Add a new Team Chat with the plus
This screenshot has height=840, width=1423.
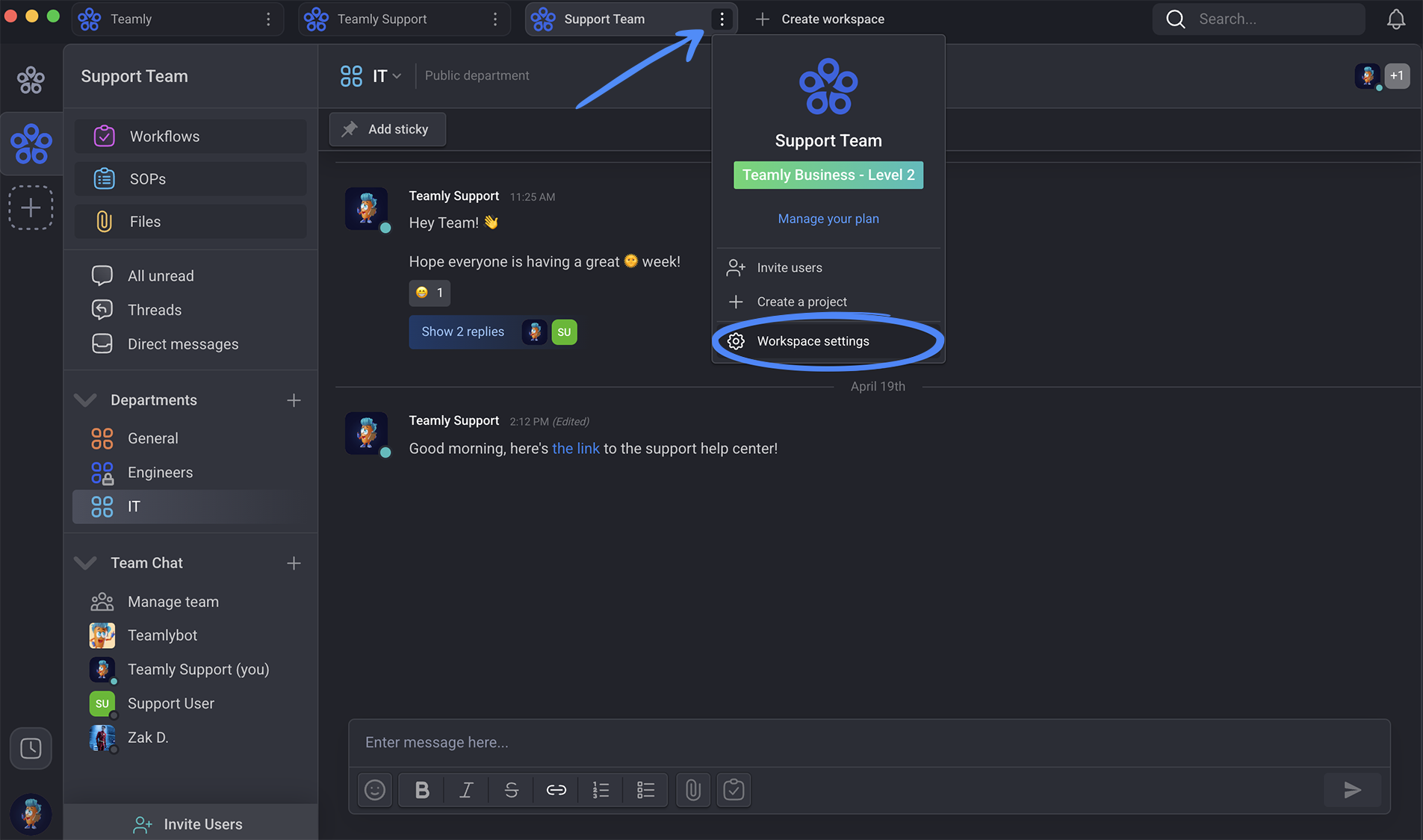(294, 563)
